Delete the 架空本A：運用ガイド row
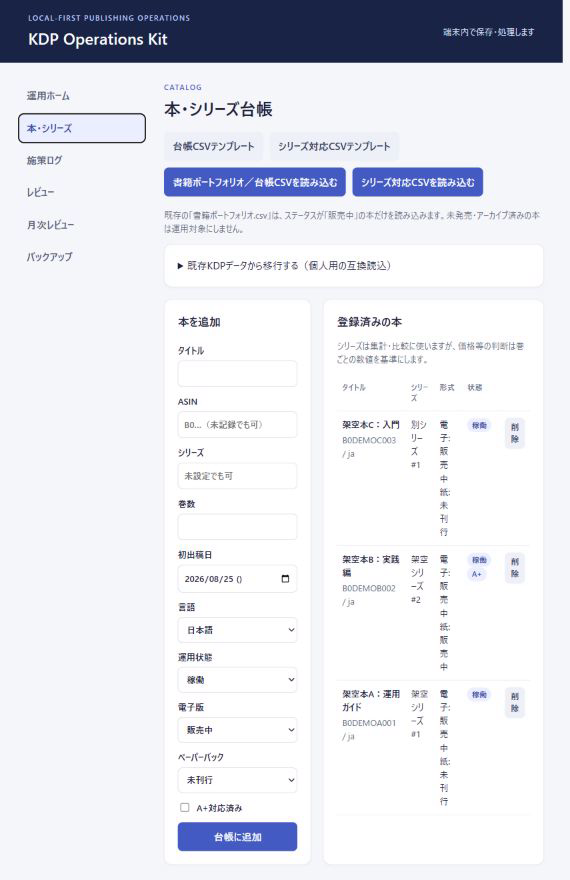 514,702
